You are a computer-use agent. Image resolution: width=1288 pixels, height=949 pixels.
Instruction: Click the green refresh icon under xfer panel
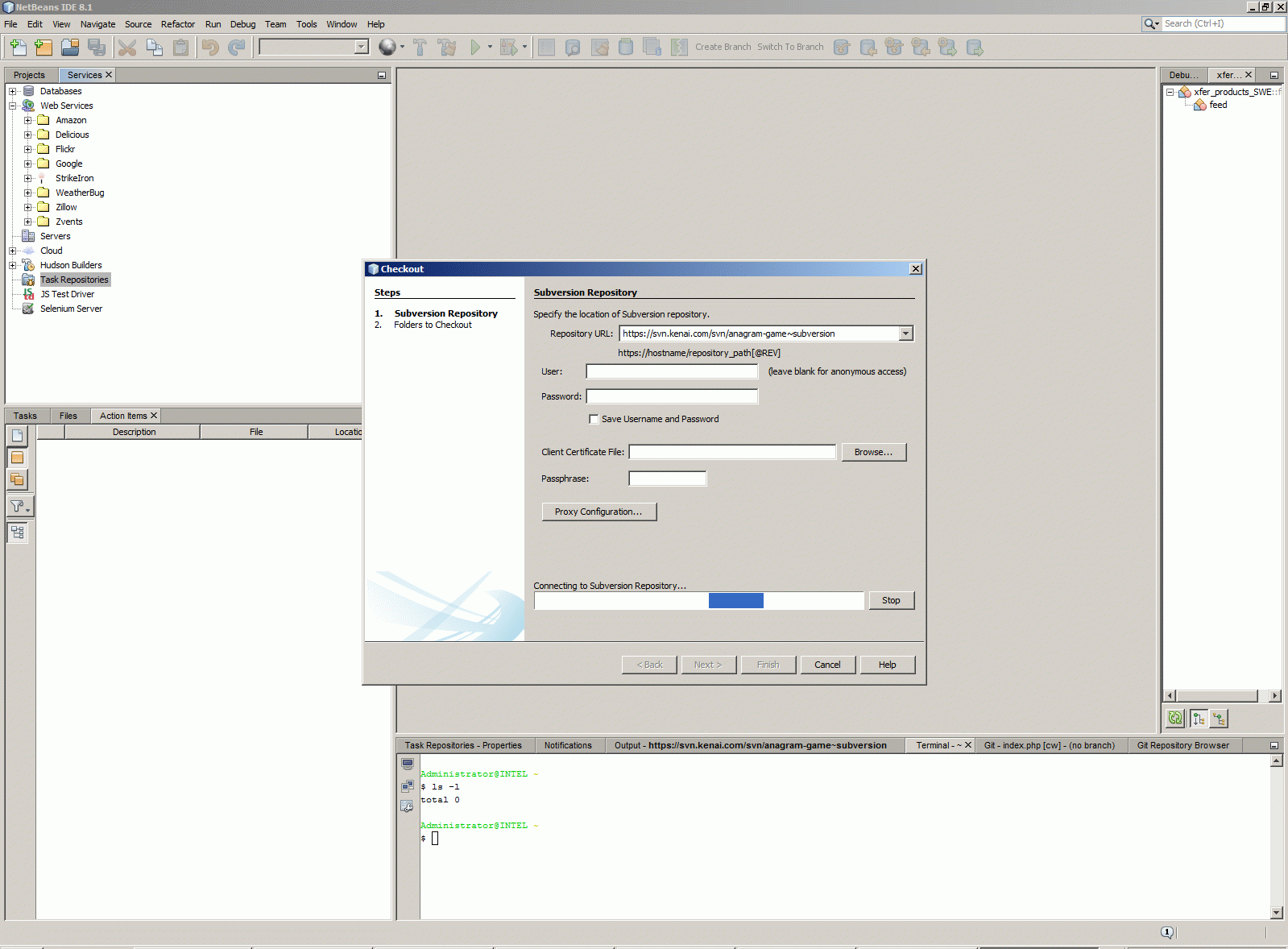point(1175,718)
